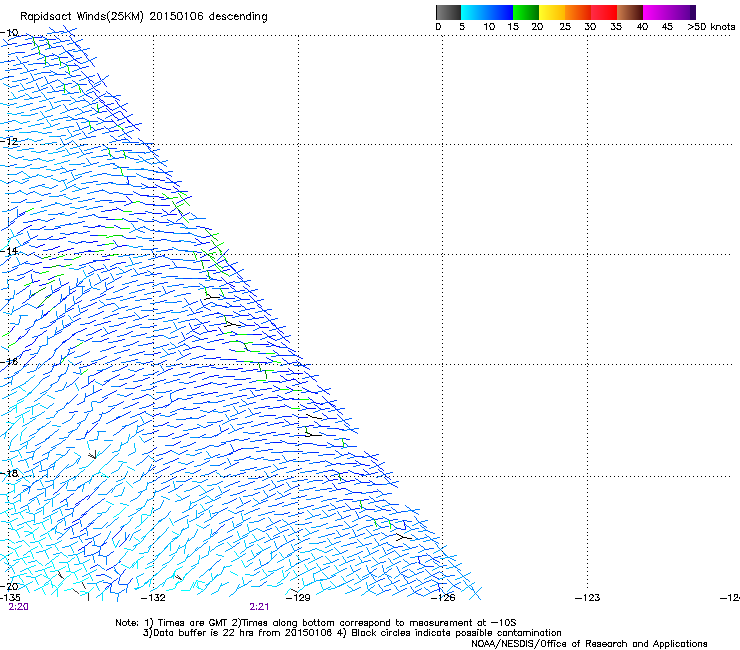Click the NOAA/NESDIS credit line
The width and height of the screenshot is (740, 650).
(589, 644)
